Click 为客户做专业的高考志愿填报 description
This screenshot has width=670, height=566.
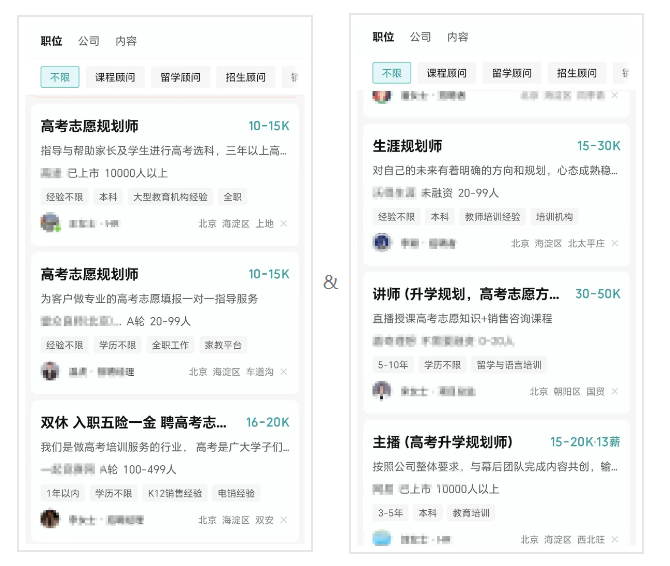click(x=150, y=299)
